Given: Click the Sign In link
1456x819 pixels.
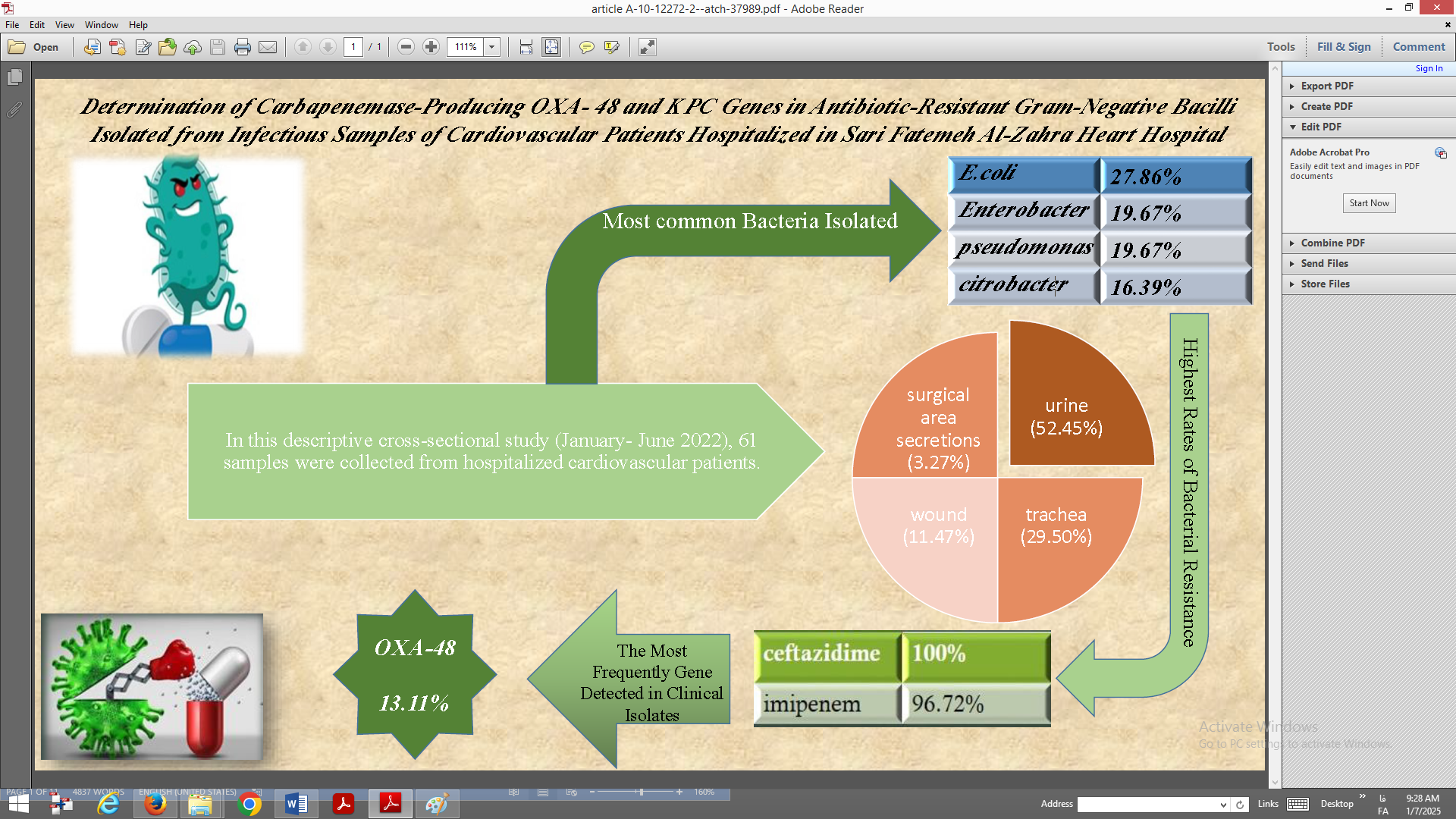Looking at the screenshot, I should [x=1429, y=68].
